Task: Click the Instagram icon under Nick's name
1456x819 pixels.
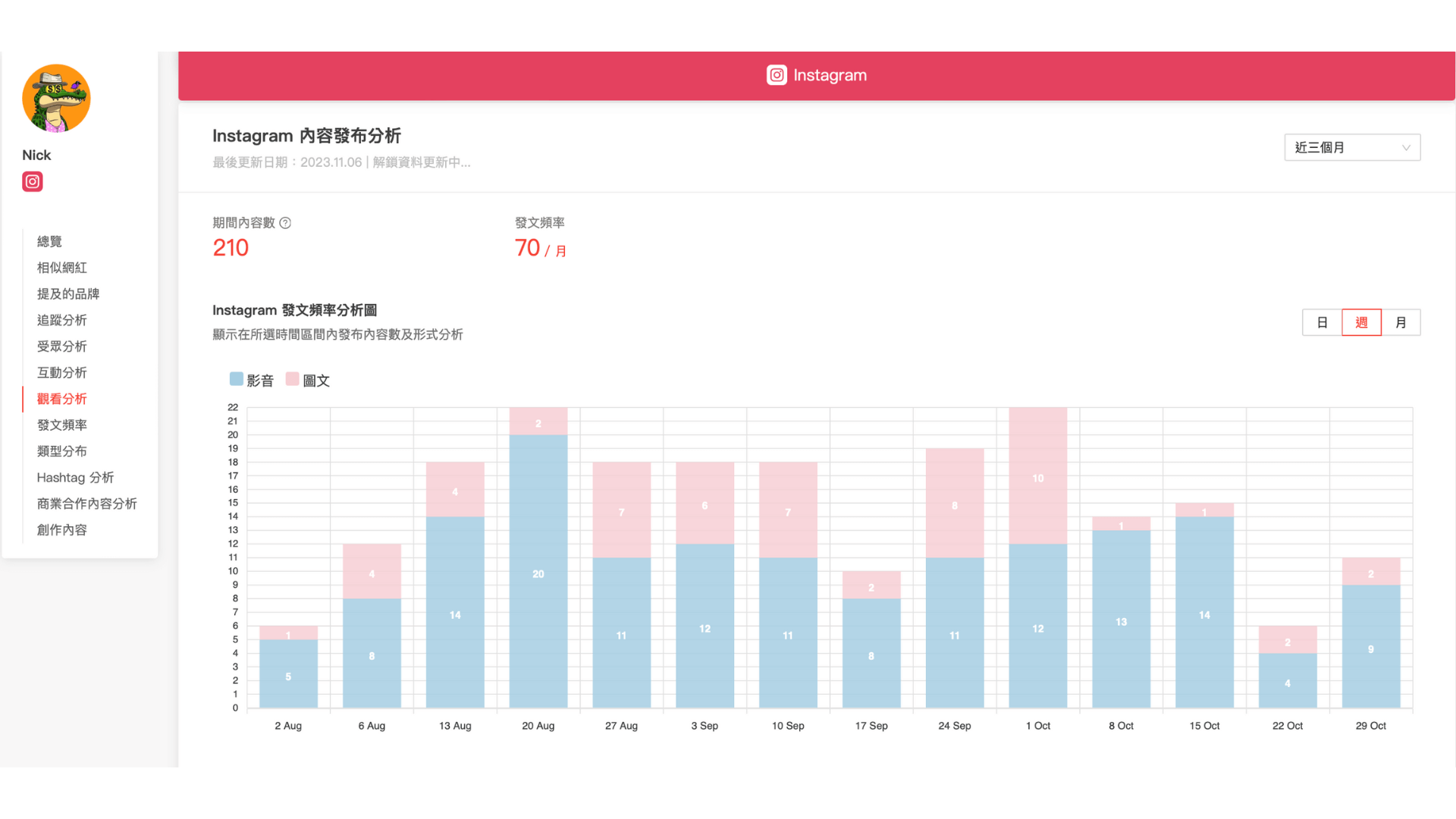Action: click(x=33, y=181)
